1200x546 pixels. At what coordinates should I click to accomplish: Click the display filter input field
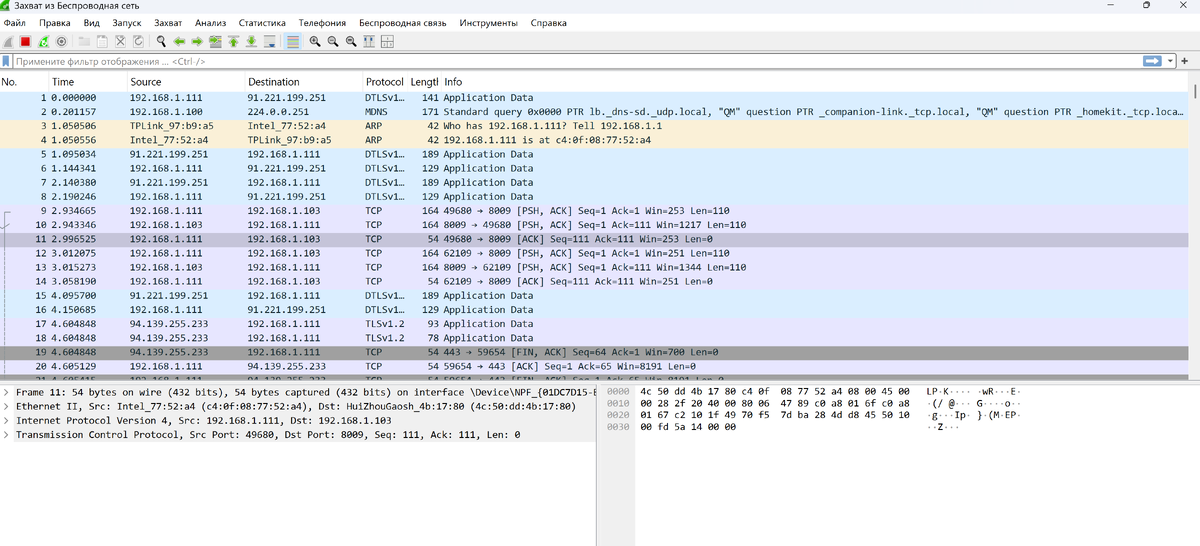pyautogui.click(x=577, y=62)
